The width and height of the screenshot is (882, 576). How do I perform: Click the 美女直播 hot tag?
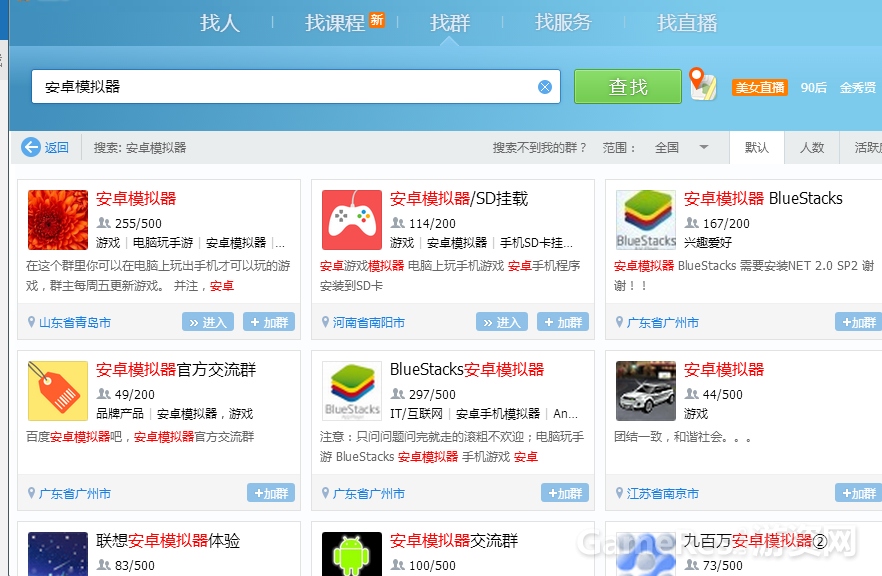(760, 88)
